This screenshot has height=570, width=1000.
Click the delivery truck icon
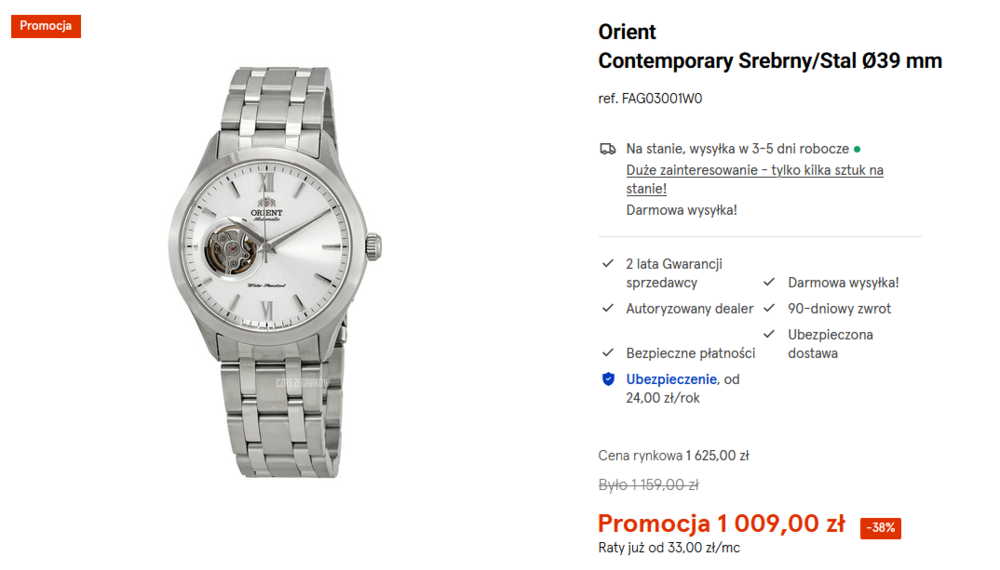[608, 149]
